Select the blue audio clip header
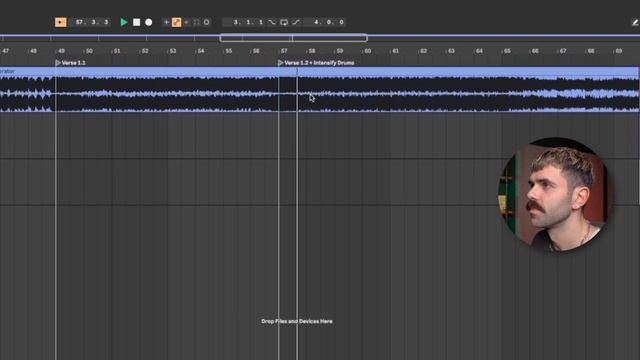The height and width of the screenshot is (360, 640). coord(319,71)
